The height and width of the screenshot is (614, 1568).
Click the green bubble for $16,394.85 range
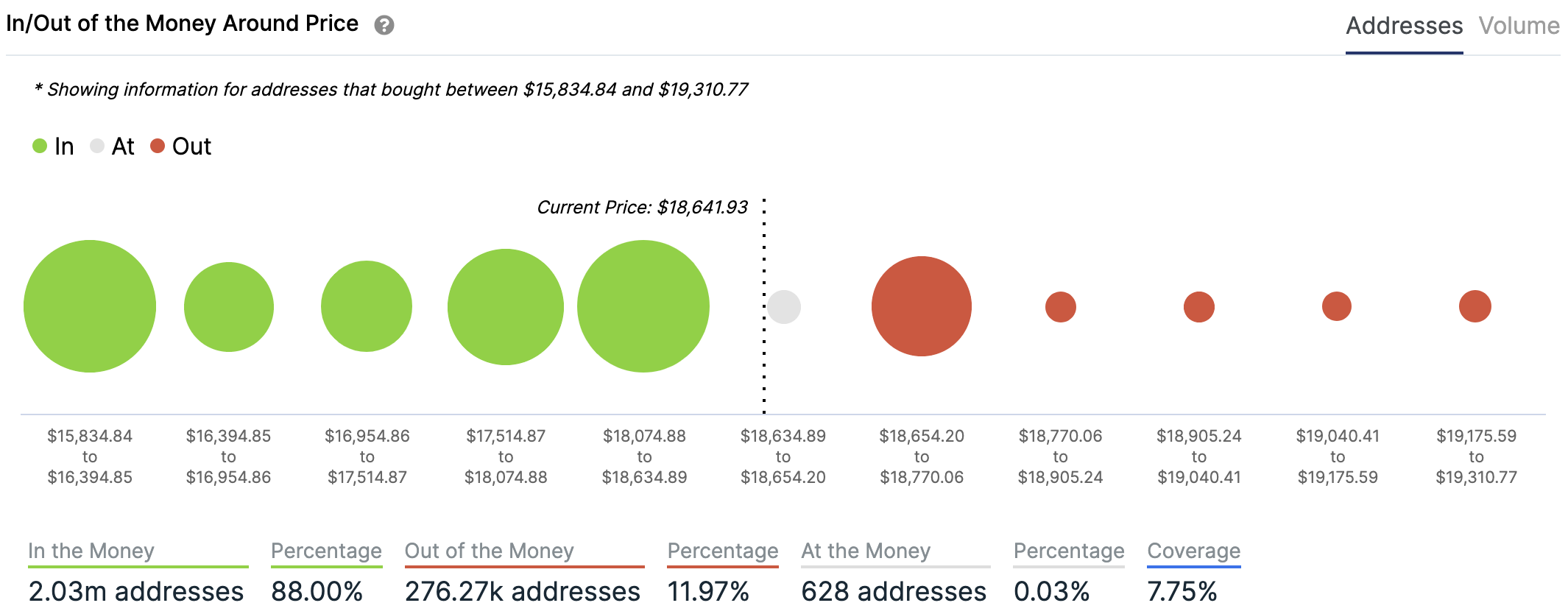pyautogui.click(x=228, y=307)
